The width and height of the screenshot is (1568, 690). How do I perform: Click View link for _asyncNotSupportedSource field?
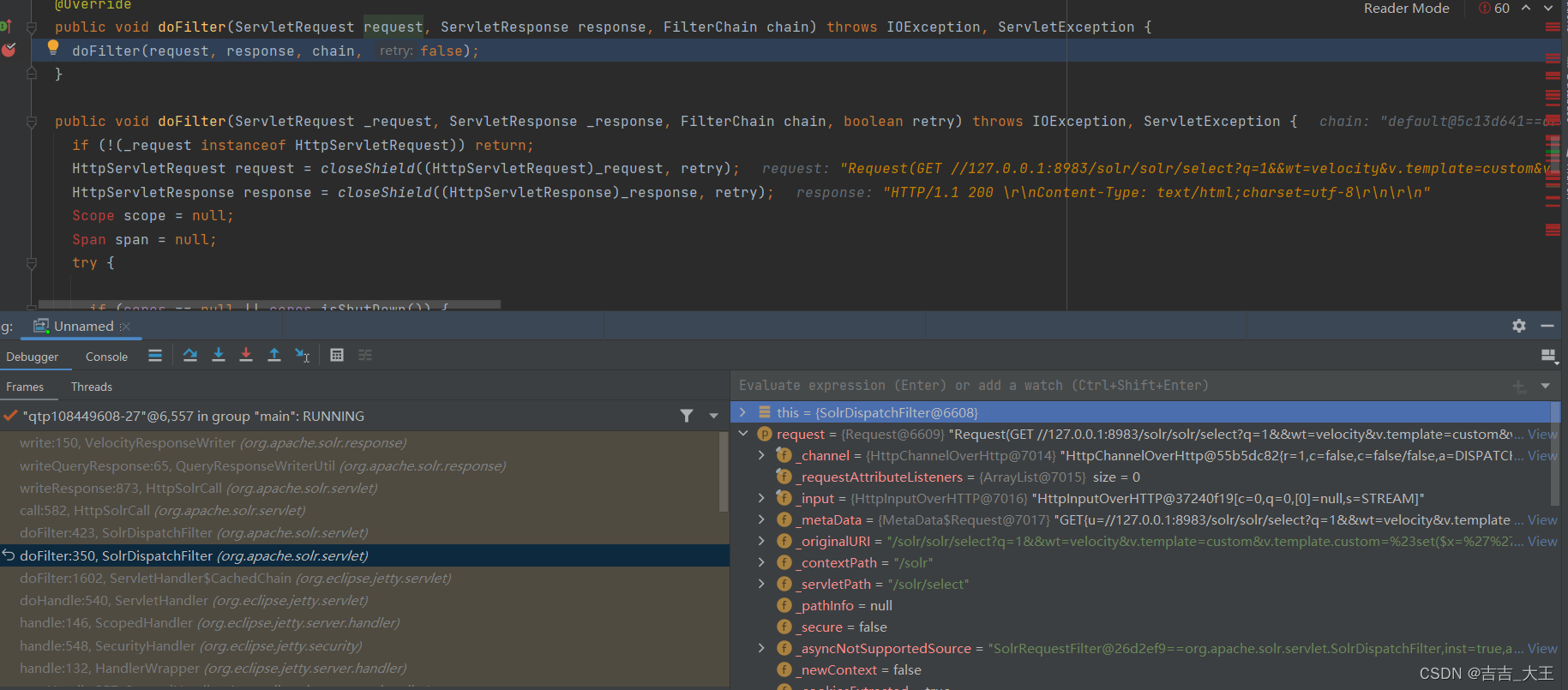(1542, 649)
